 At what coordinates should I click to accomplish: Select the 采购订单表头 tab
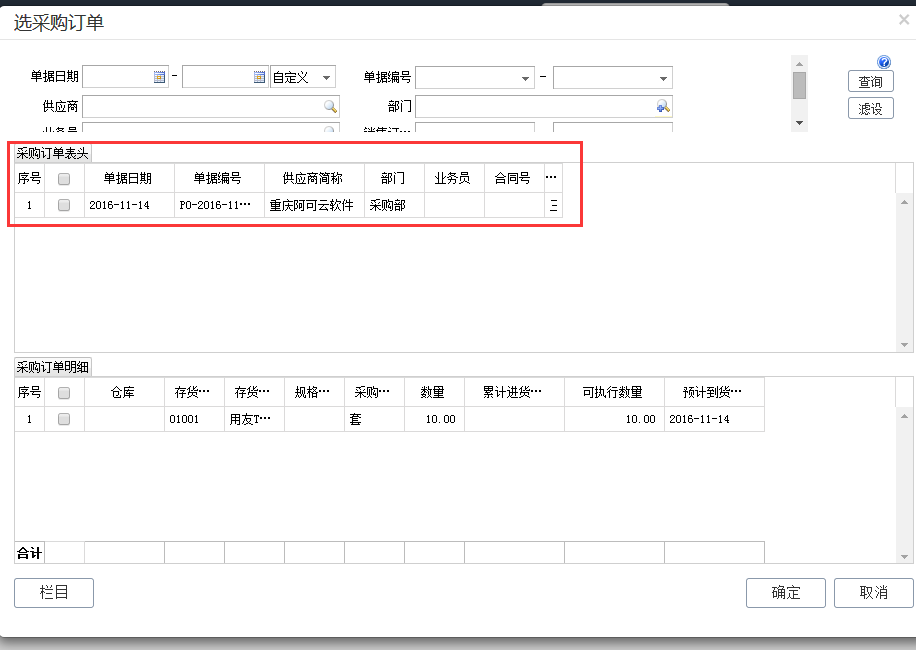click(x=53, y=154)
